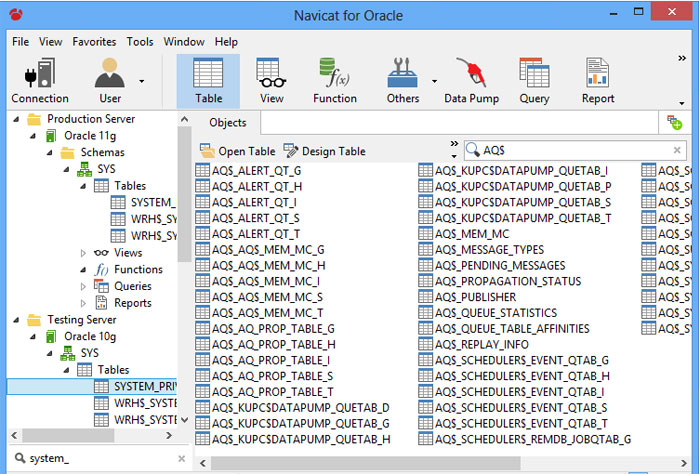The image size is (700, 474).
Task: Clear the system_ search box
Action: (181, 458)
